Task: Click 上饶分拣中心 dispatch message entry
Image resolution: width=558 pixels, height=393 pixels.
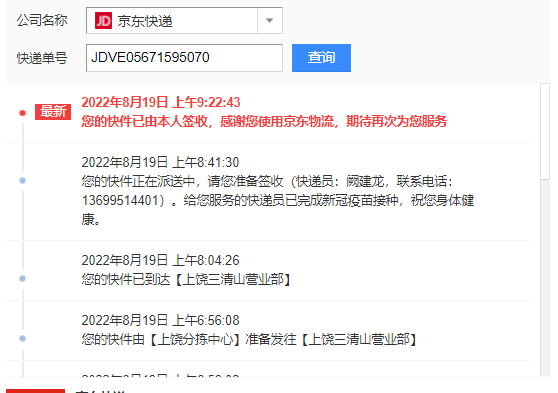Action: (249, 339)
